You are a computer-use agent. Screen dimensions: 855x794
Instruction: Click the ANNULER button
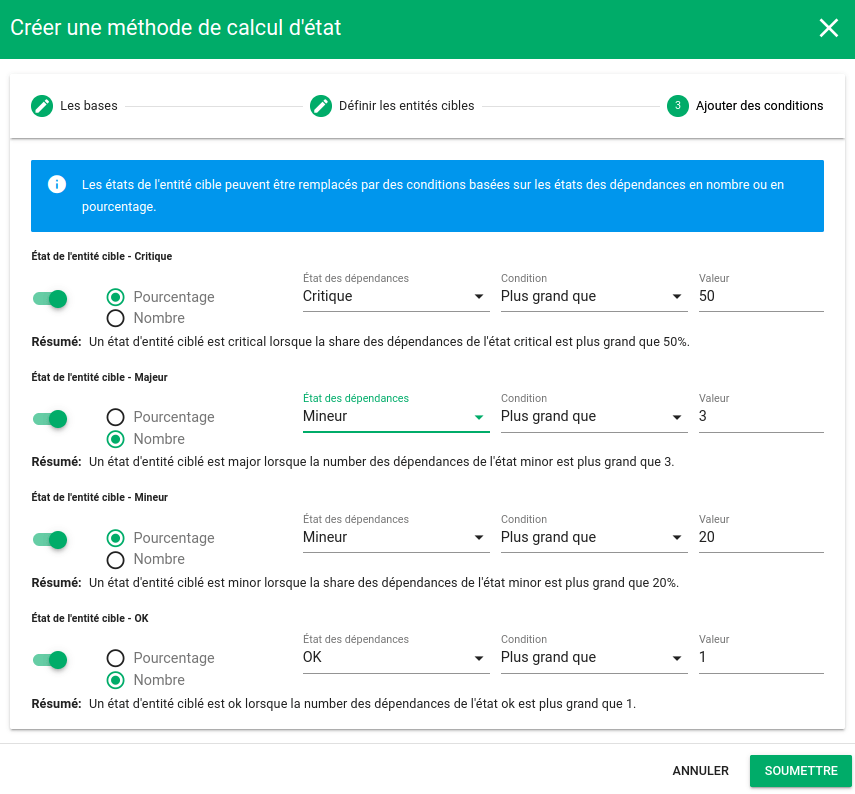click(700, 771)
